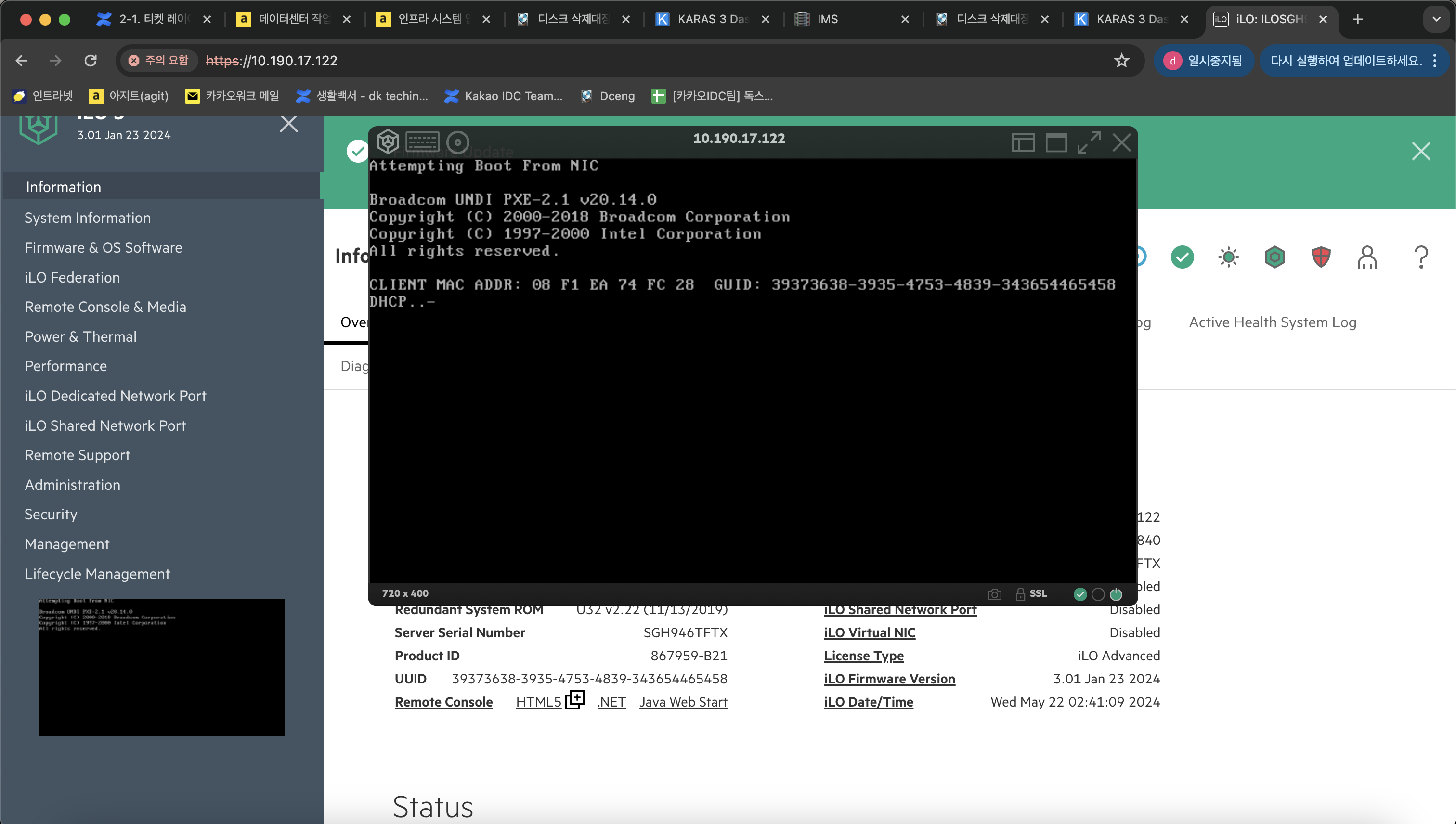The height and width of the screenshot is (824, 1456).
Task: Open the '일시중지됨' profile button
Action: pyautogui.click(x=1204, y=61)
